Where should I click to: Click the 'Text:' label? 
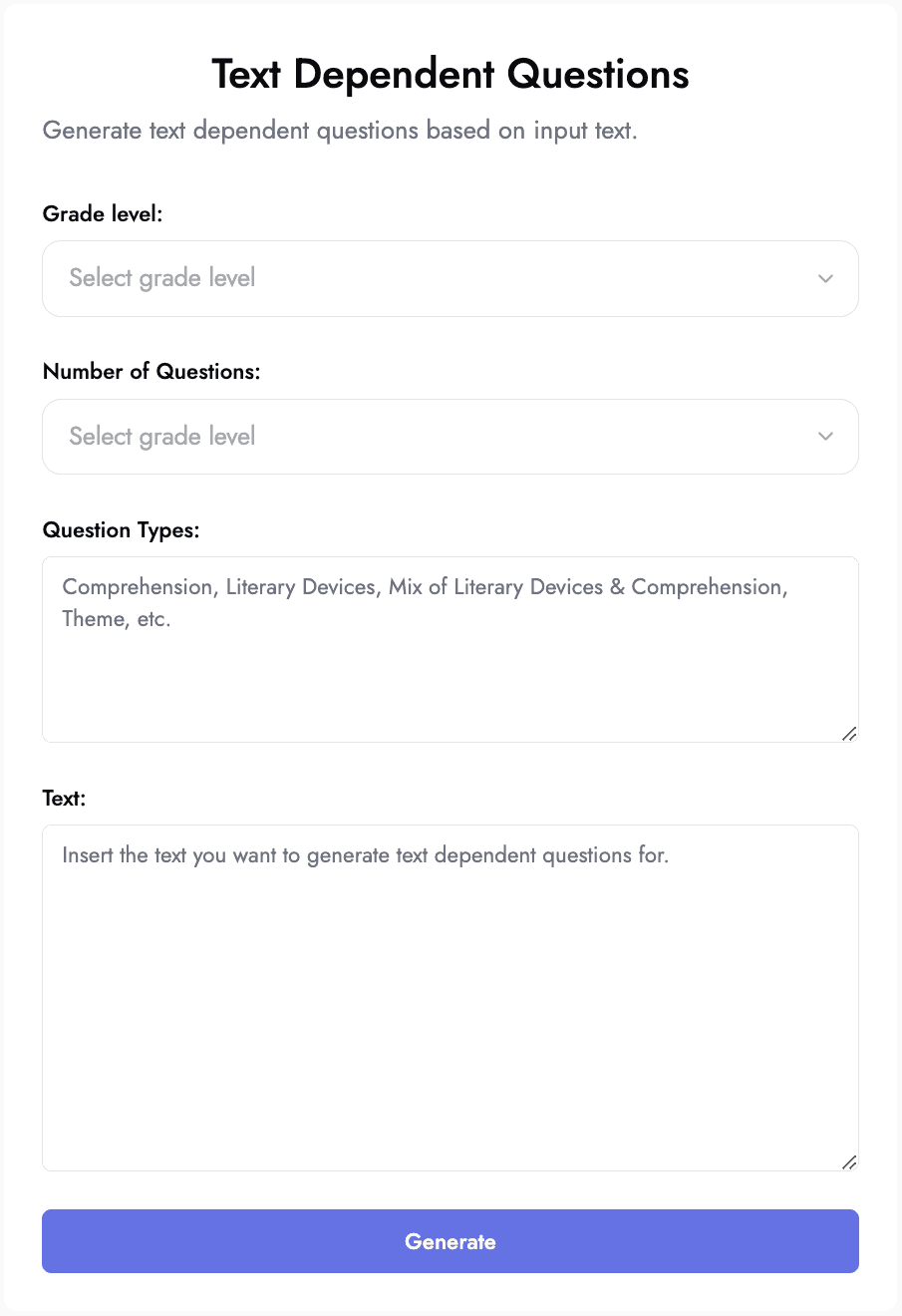(65, 799)
